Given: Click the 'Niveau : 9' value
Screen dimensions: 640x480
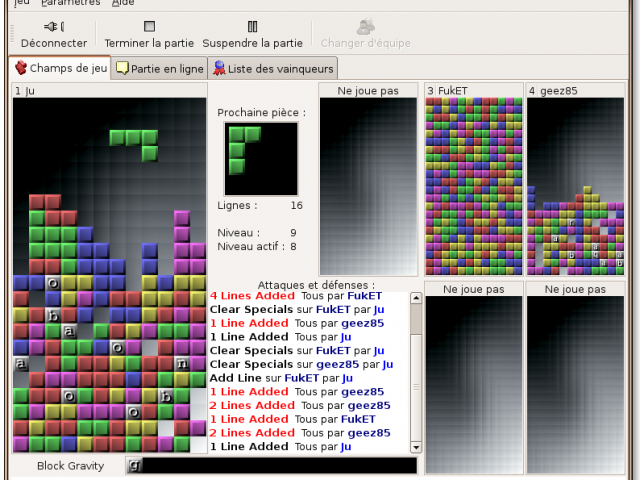Looking at the screenshot, I should (x=293, y=233).
